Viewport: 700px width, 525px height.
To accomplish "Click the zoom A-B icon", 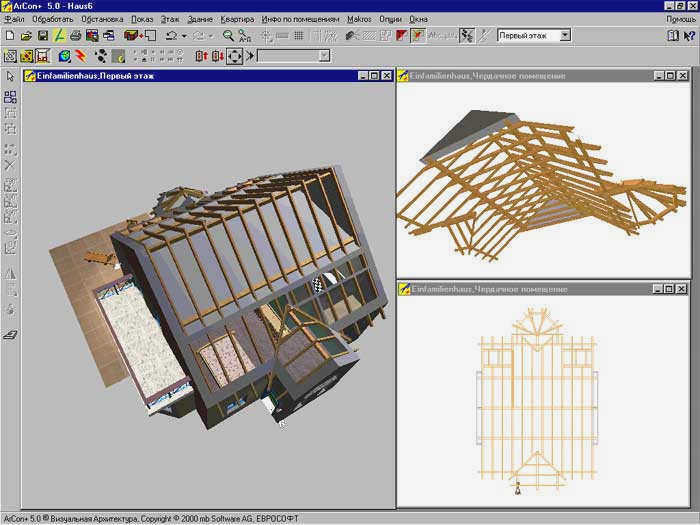I will click(244, 35).
